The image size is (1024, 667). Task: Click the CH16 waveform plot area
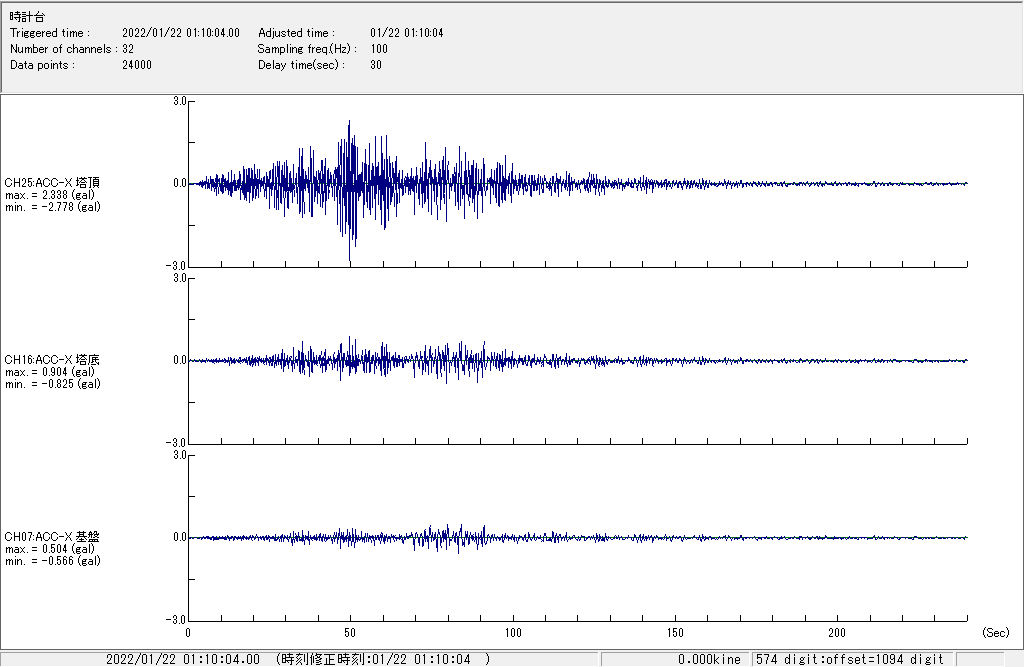[576, 360]
